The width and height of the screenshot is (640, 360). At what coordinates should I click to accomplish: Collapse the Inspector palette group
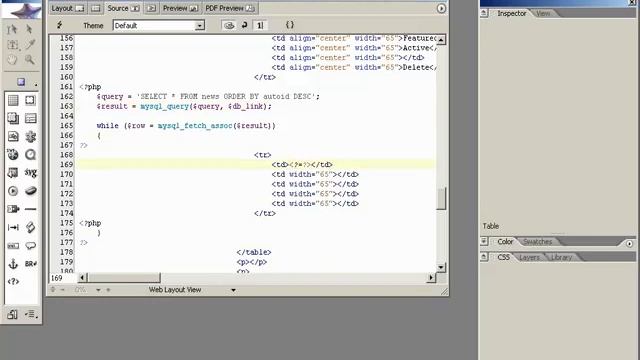pos(484,13)
